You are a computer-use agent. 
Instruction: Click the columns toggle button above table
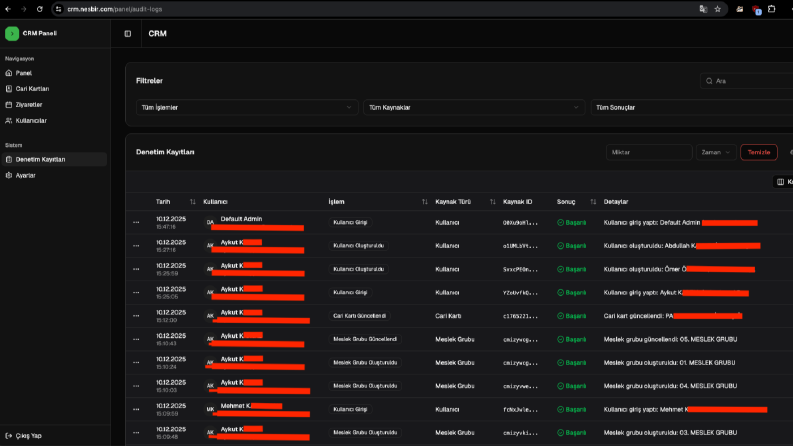tap(783, 182)
